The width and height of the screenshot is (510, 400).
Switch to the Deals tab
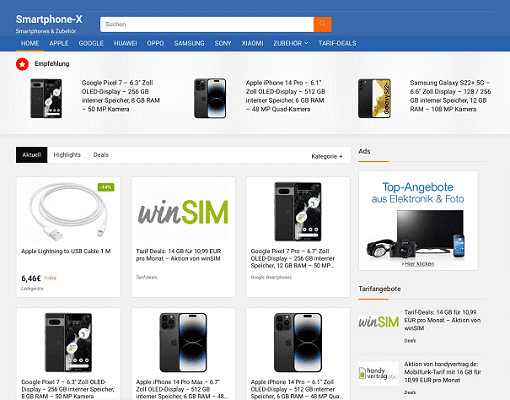[101, 155]
